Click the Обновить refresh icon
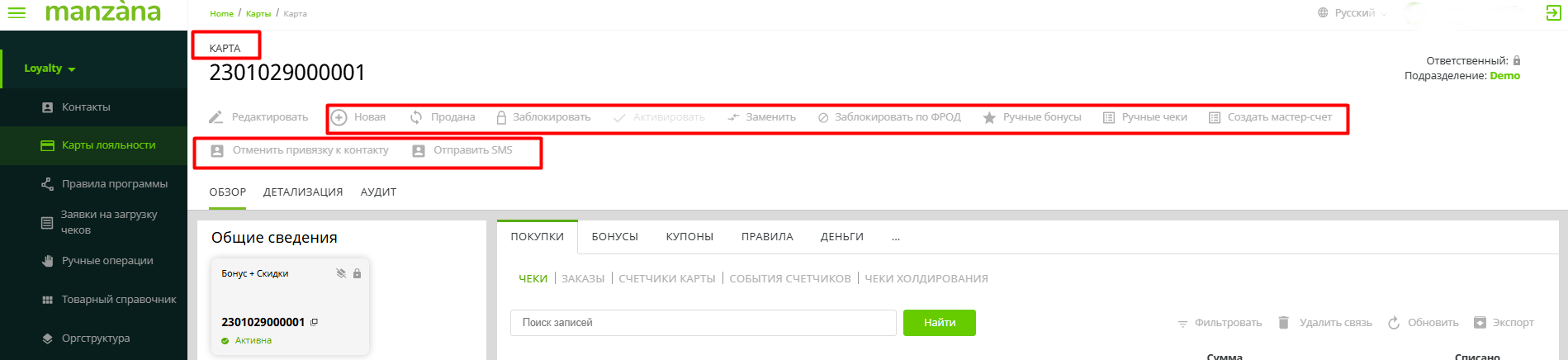Viewport: 1568px width, 360px height. point(1394,323)
